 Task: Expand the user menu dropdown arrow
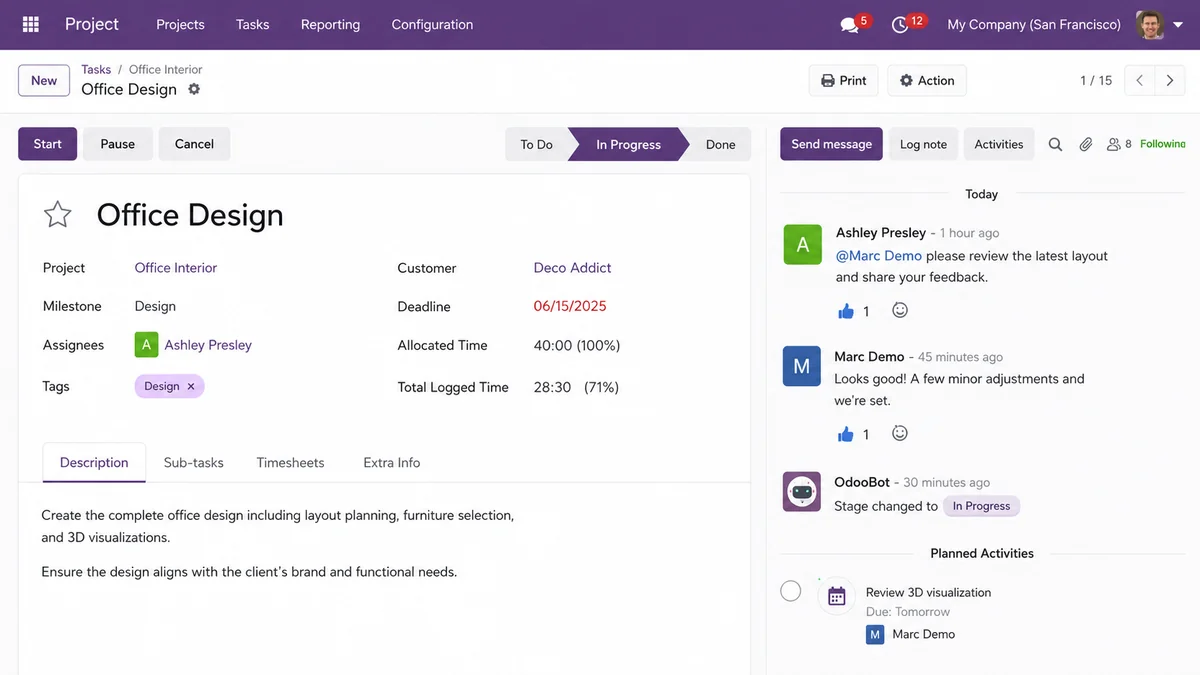[x=1178, y=25]
